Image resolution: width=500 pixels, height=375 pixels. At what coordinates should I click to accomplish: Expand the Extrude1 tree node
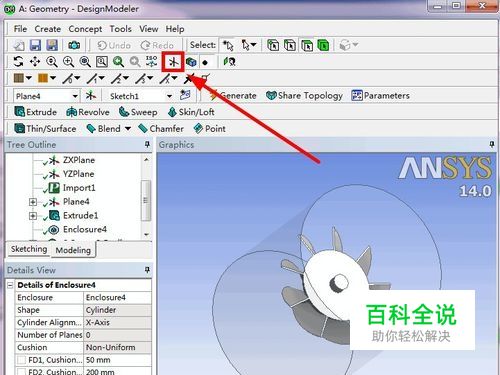[x=33, y=216]
